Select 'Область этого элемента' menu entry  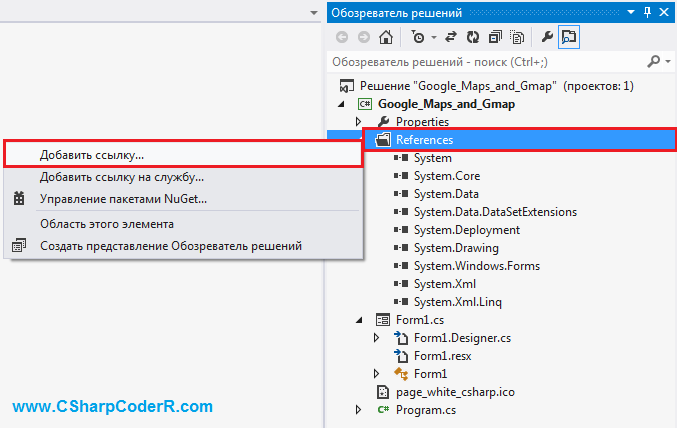click(x=183, y=224)
